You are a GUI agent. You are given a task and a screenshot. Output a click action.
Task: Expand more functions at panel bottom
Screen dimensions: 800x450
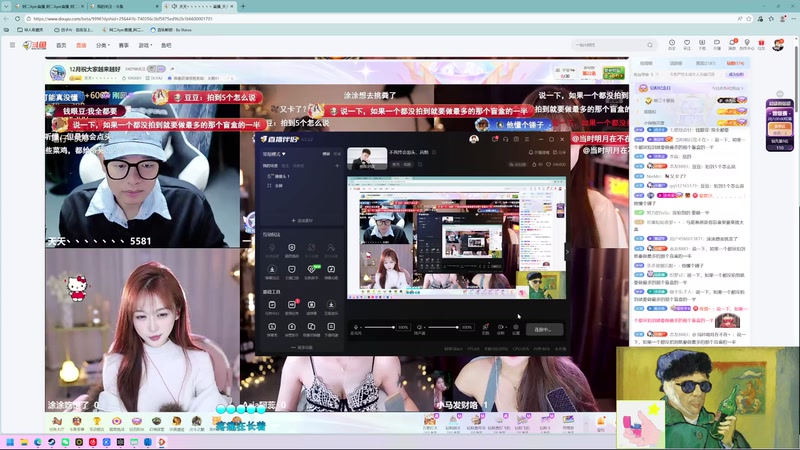point(302,347)
